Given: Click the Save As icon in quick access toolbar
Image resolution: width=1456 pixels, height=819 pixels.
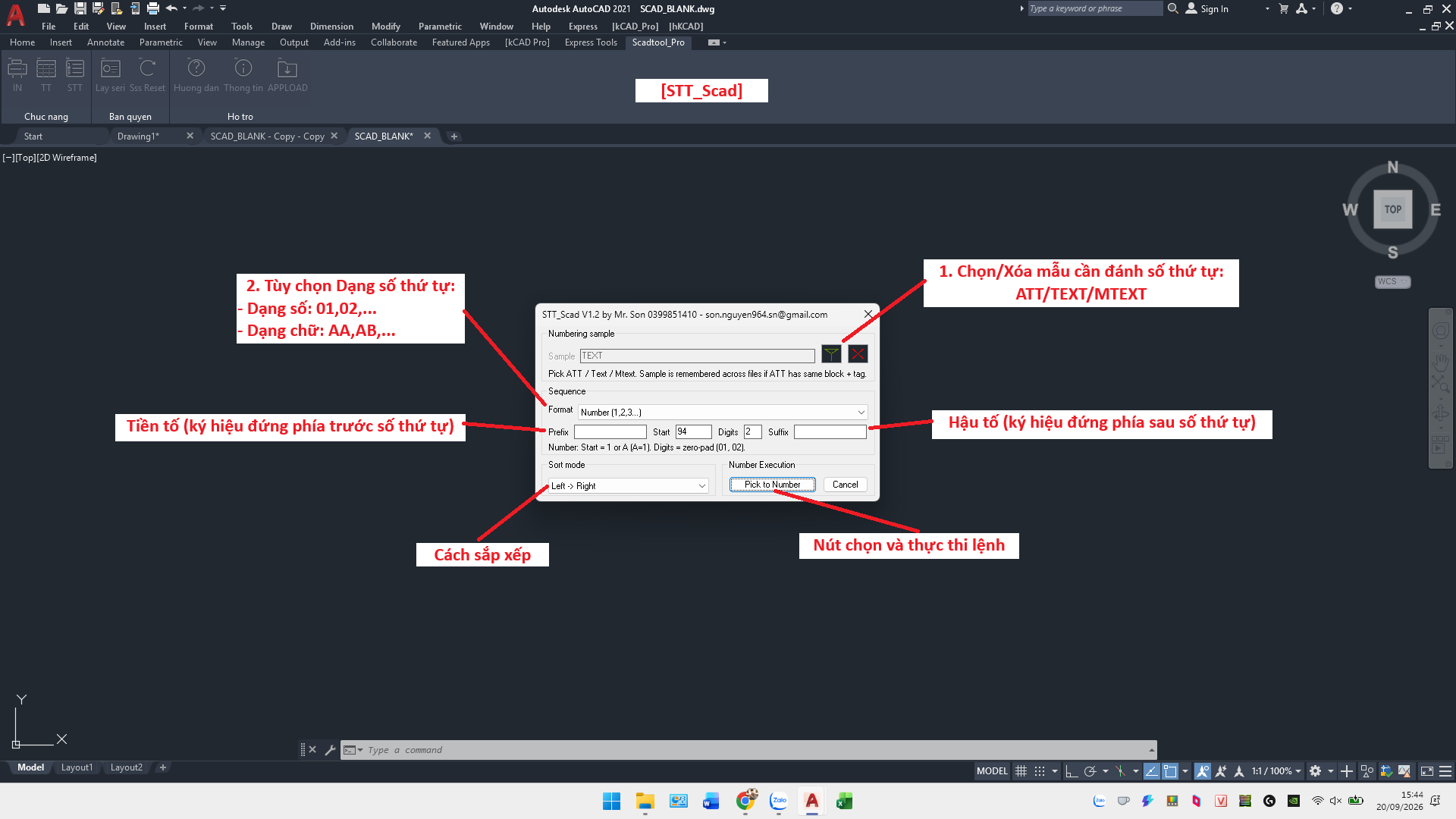Looking at the screenshot, I should [99, 8].
